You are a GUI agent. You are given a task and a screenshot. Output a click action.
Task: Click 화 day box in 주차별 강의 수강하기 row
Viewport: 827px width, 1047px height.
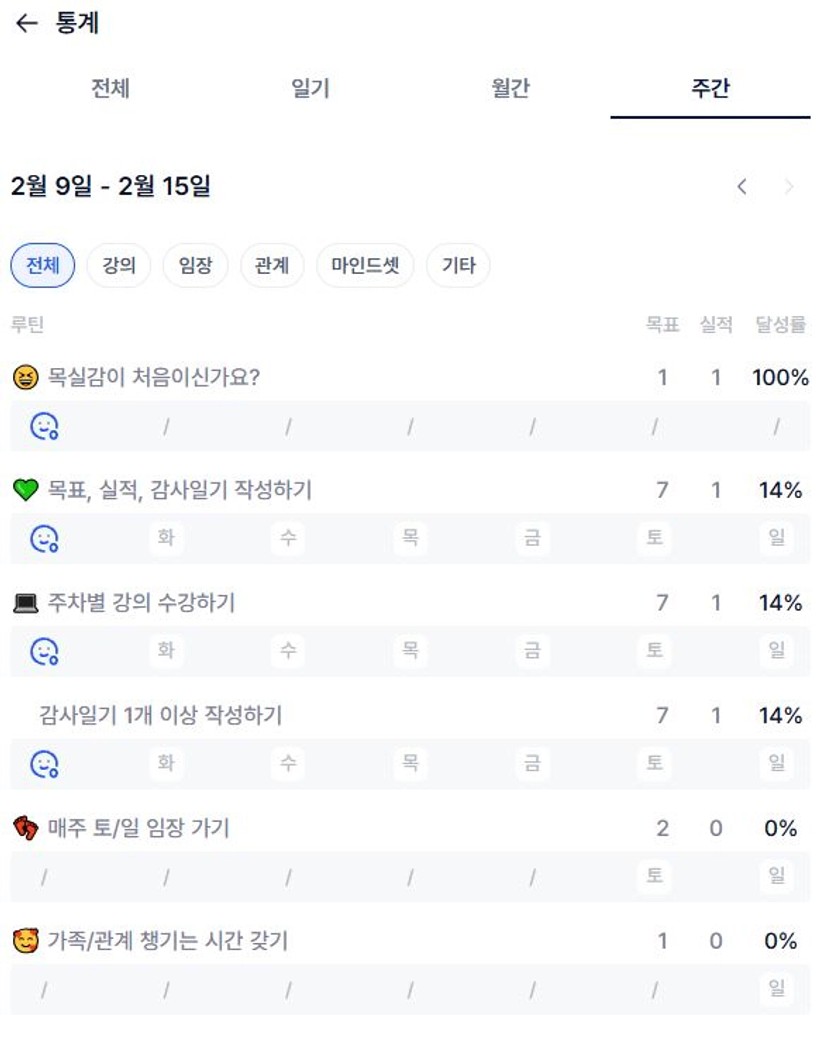coord(166,651)
